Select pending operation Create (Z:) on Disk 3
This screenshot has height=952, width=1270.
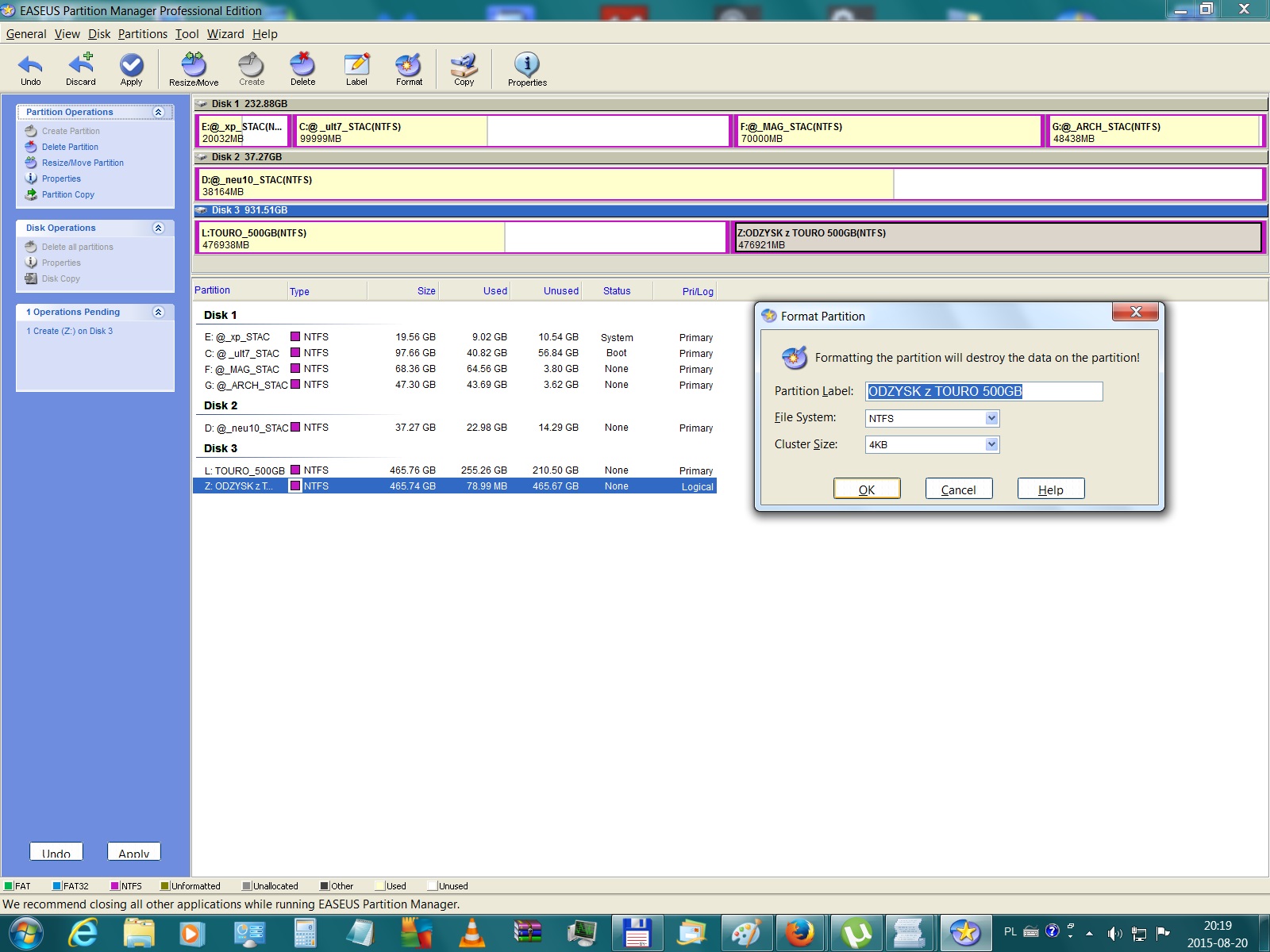(70, 331)
